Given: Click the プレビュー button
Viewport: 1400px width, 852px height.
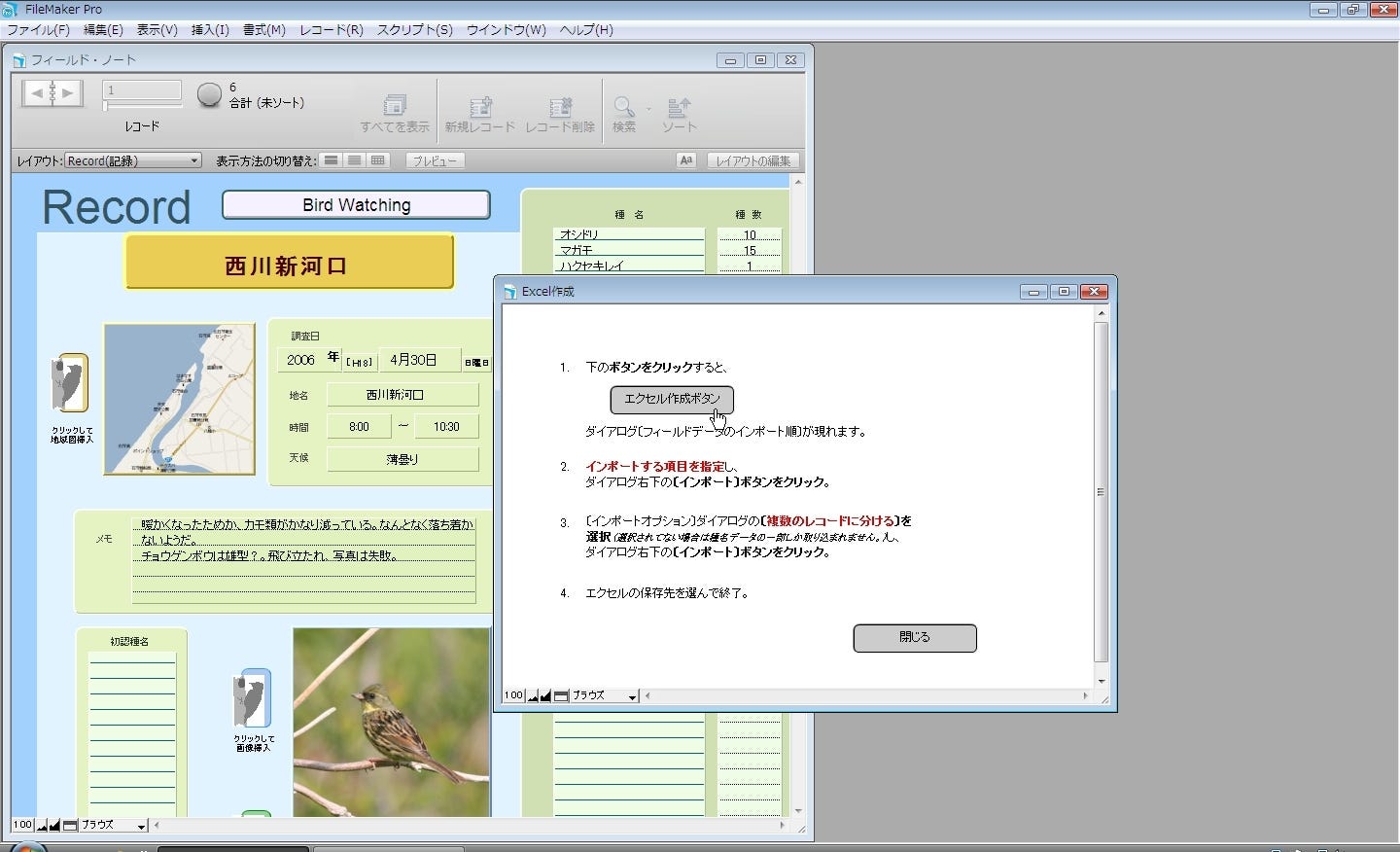Looking at the screenshot, I should tap(435, 160).
